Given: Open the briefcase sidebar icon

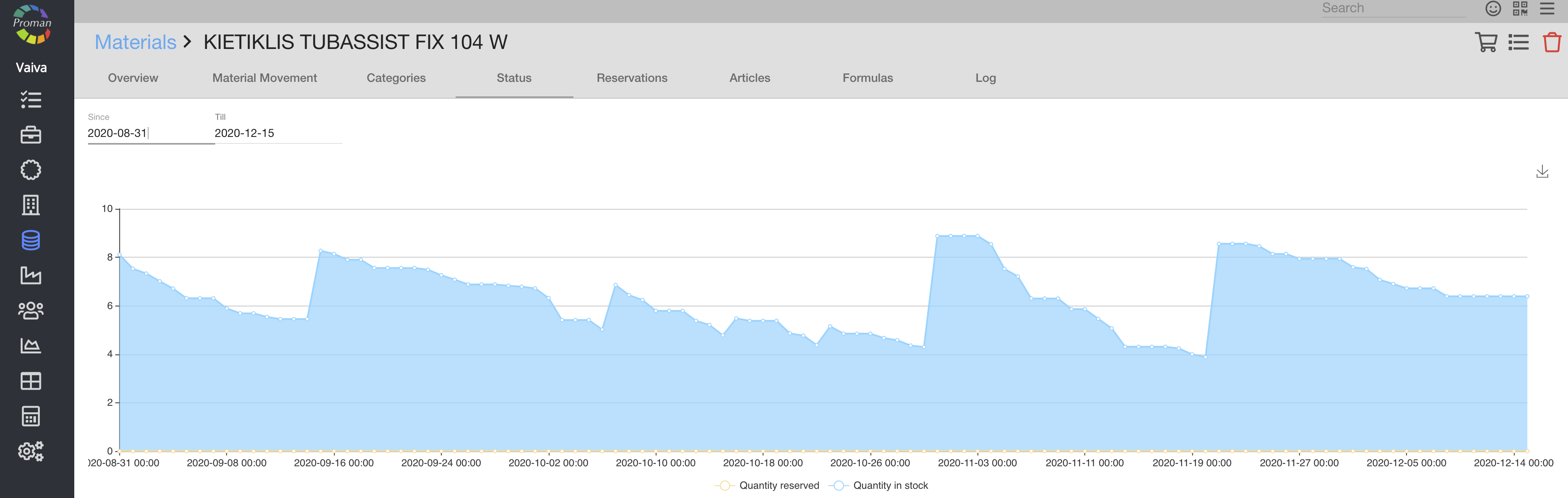Looking at the screenshot, I should coord(31,135).
